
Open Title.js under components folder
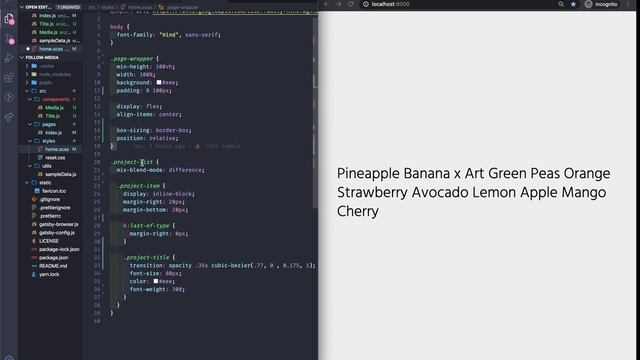point(52,116)
